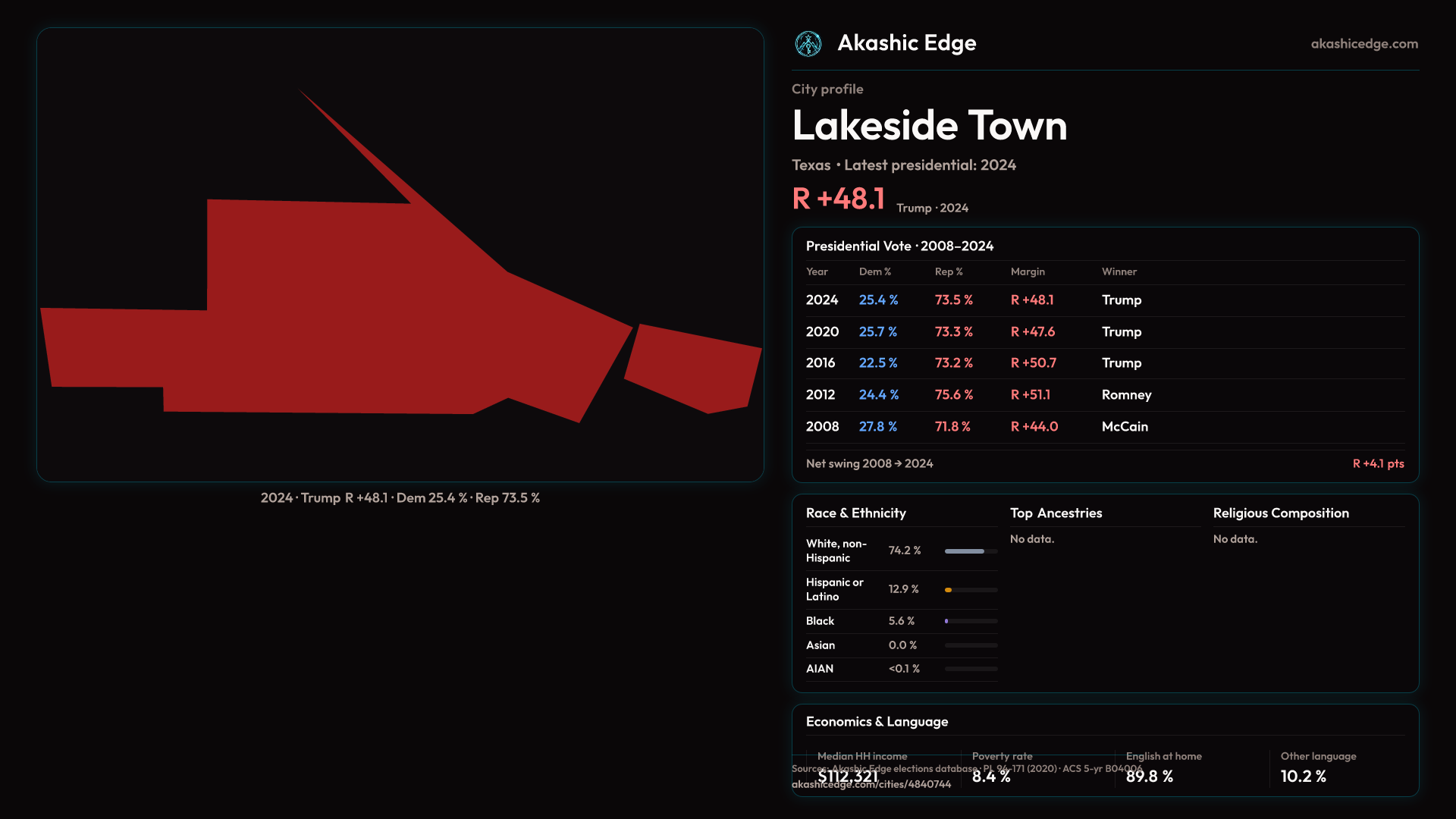Click the Margin column header
The height and width of the screenshot is (819, 1456).
point(1028,271)
